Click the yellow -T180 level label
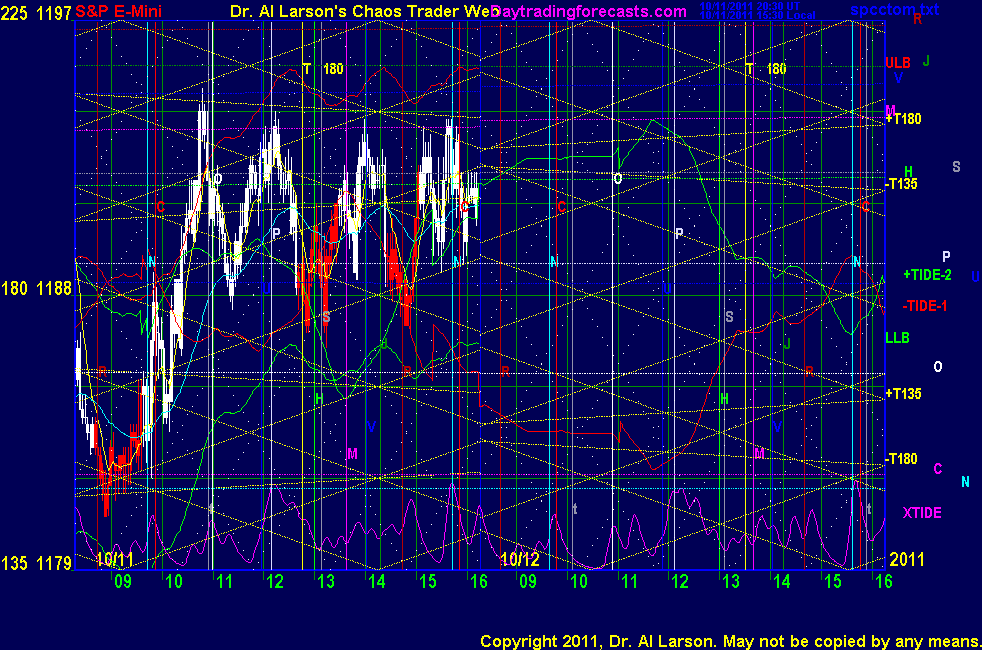The width and height of the screenshot is (982, 650). click(x=901, y=458)
